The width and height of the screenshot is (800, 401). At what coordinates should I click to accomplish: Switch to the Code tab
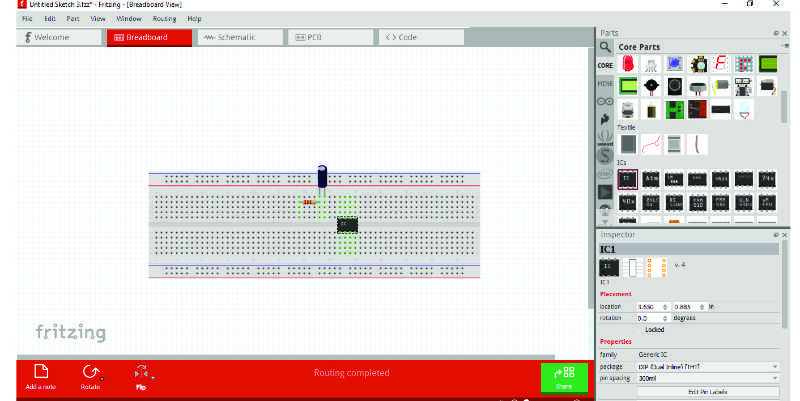(421, 37)
